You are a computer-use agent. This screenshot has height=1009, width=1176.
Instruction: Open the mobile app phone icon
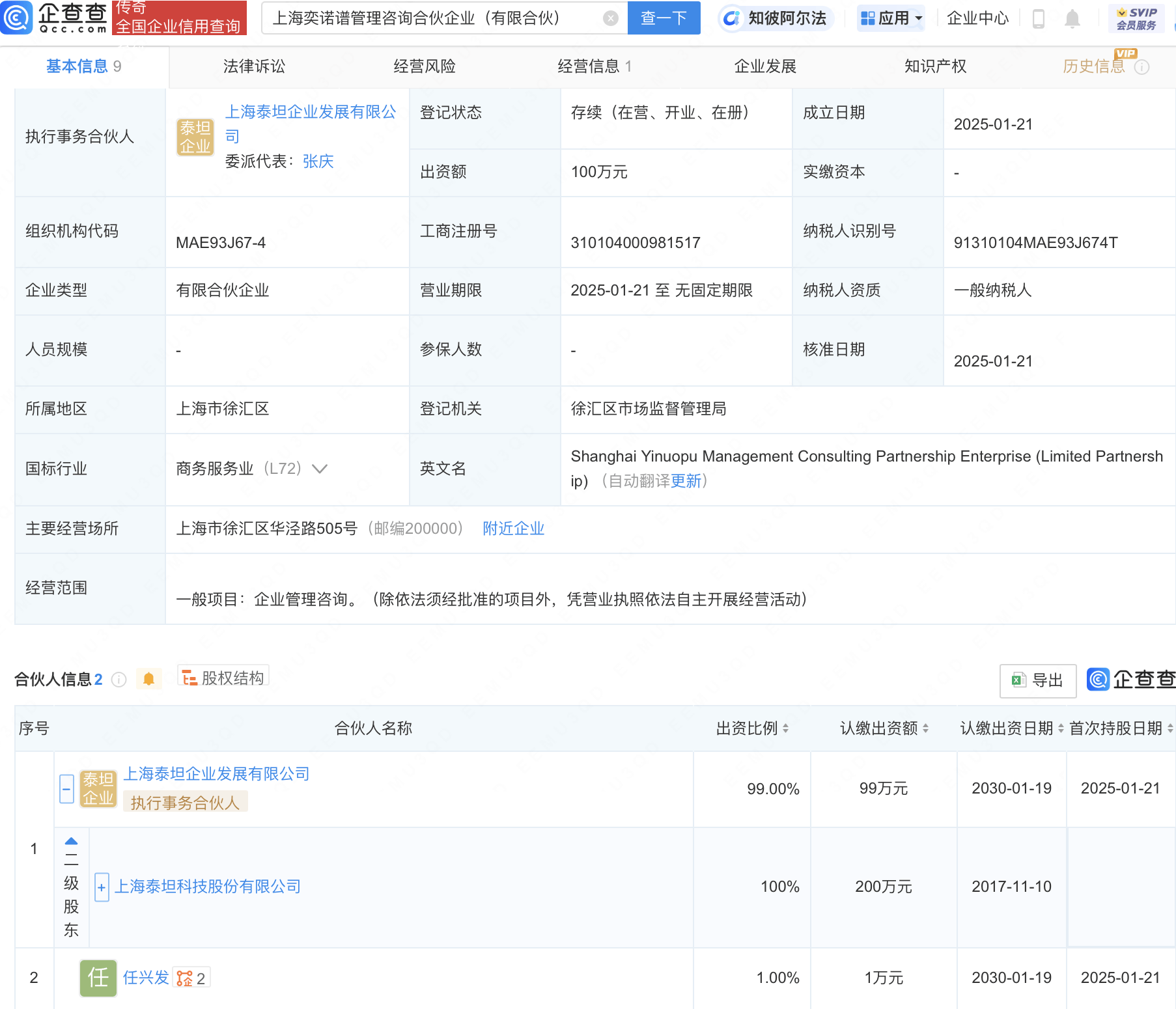coord(1039,19)
